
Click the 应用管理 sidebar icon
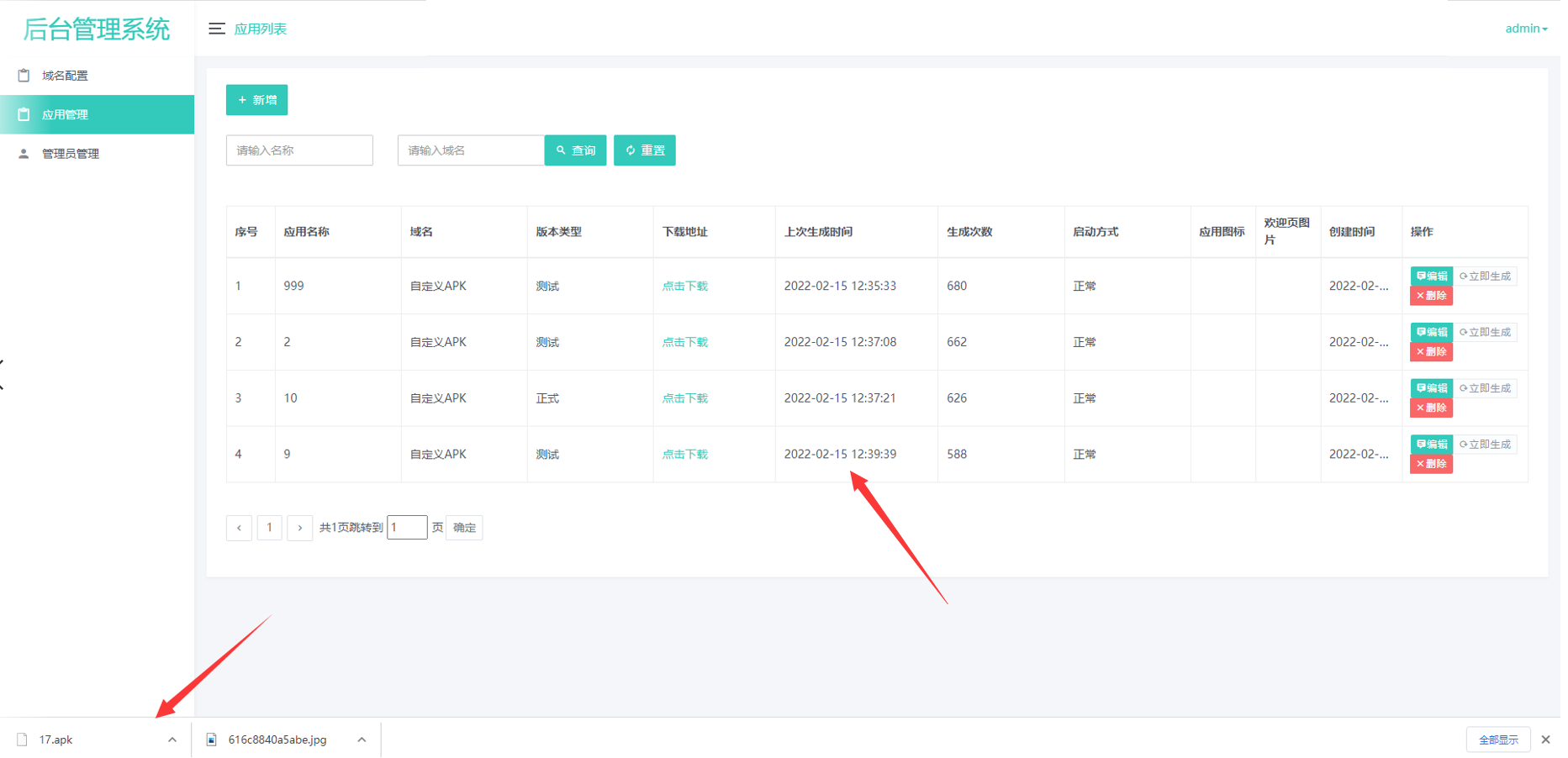[x=24, y=114]
